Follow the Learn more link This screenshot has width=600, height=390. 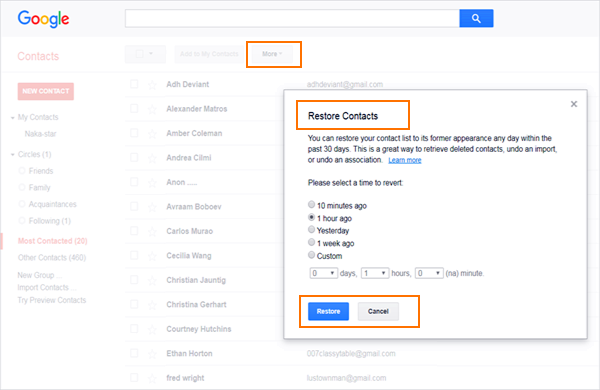tap(405, 160)
